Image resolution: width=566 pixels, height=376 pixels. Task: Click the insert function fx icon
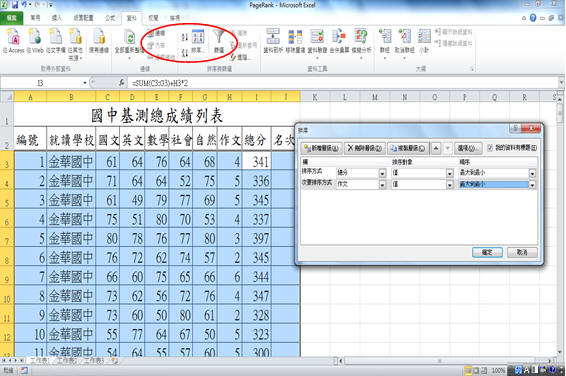[122, 83]
